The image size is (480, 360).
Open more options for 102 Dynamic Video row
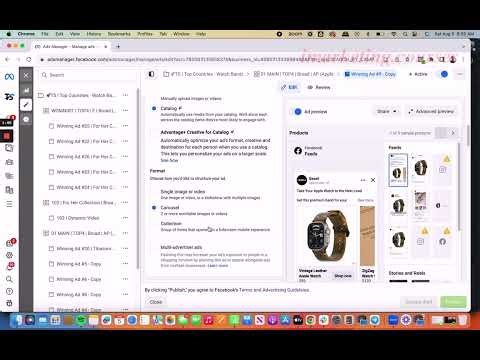click(125, 218)
